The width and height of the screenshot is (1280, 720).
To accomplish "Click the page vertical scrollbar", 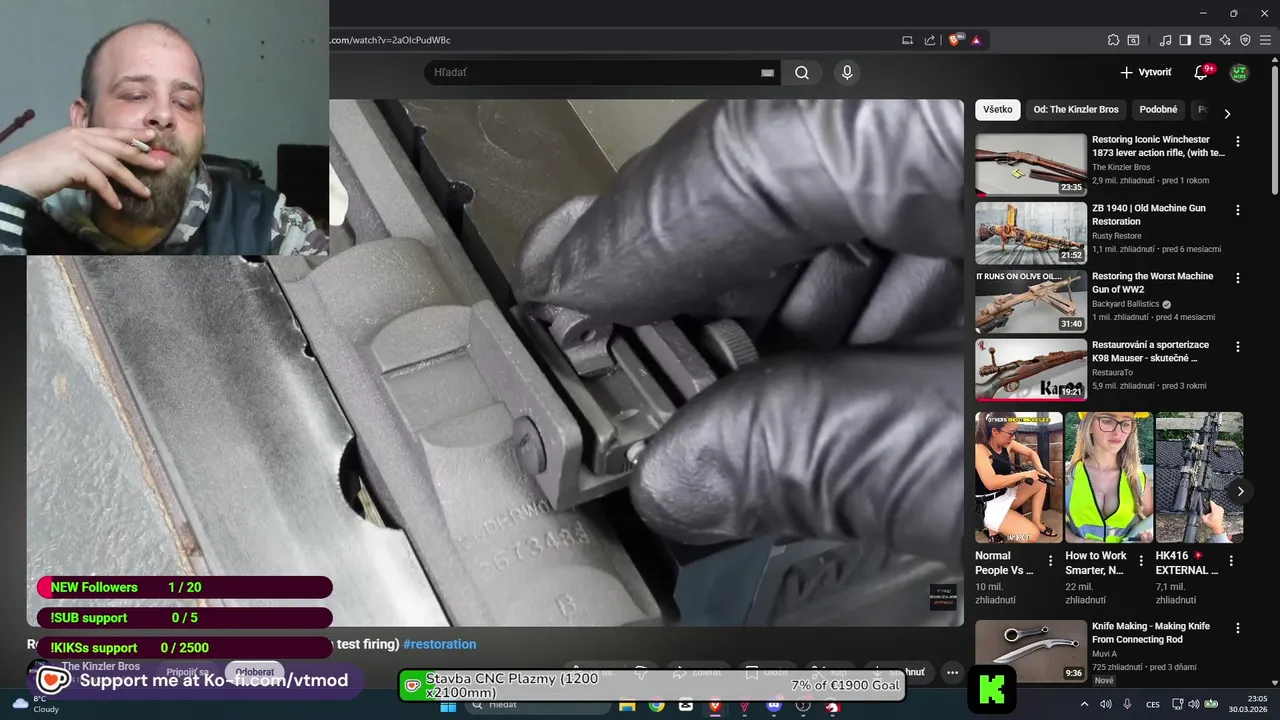I will [1274, 130].
